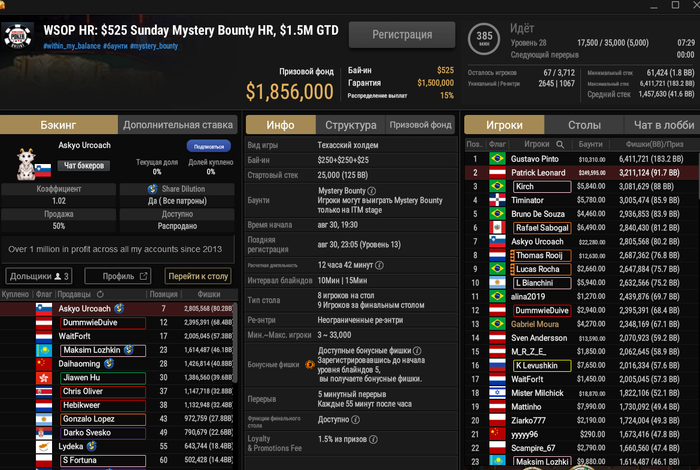
Task: Click the Регистрация button
Action: (402, 35)
